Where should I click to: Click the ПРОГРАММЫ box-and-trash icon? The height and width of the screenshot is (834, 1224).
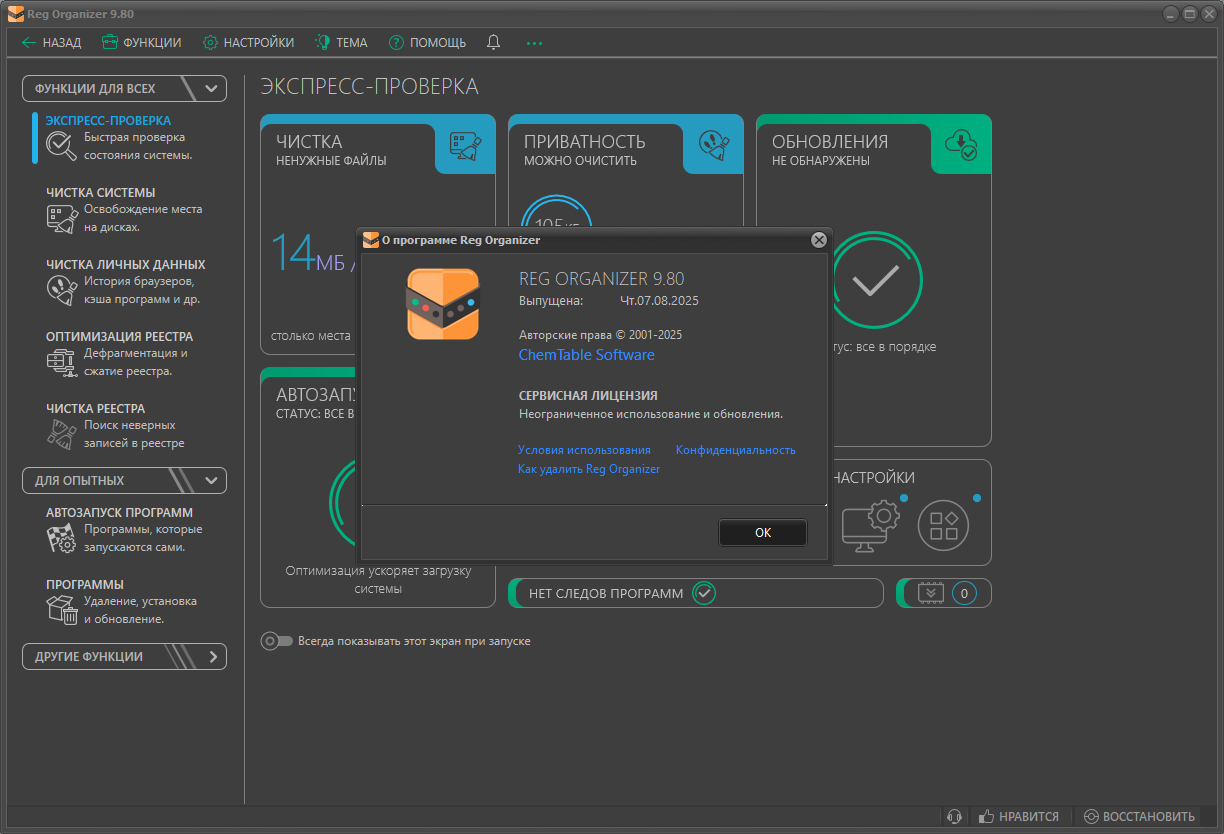[x=62, y=610]
